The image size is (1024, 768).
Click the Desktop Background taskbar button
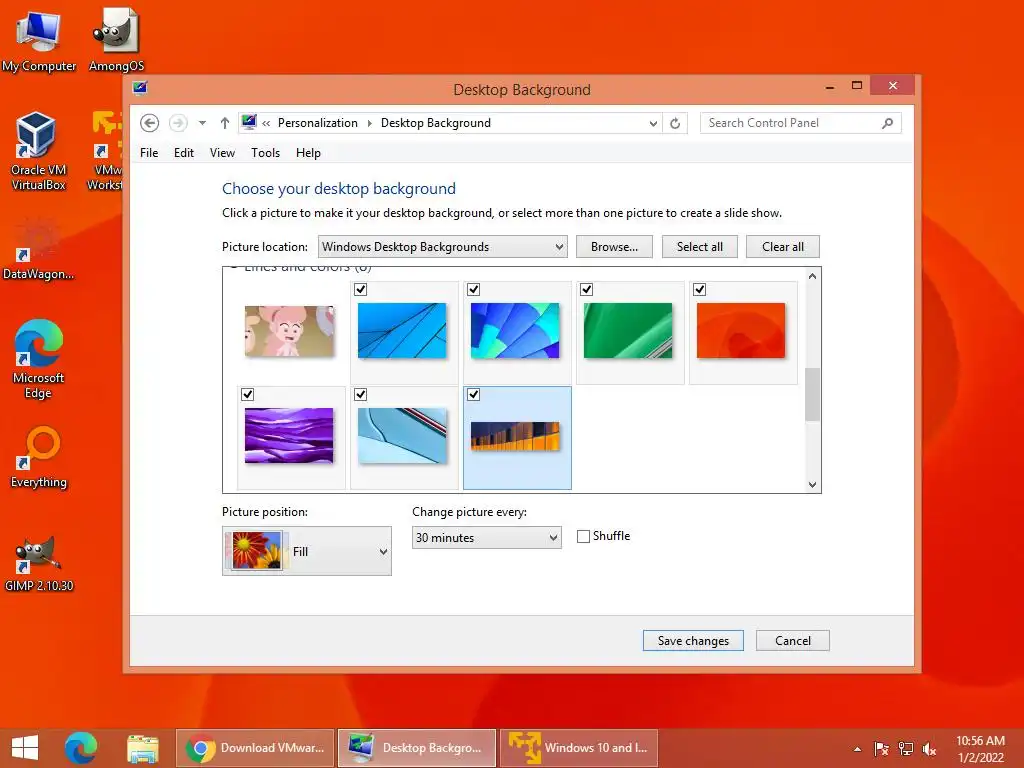[417, 748]
